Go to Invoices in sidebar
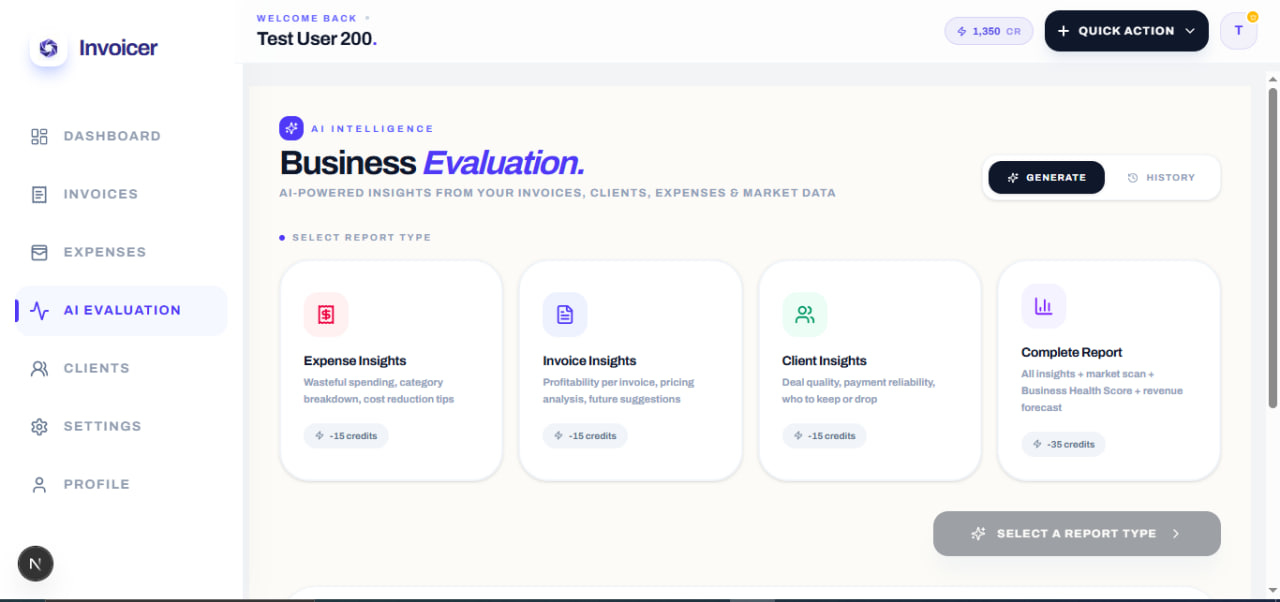 pos(121,194)
